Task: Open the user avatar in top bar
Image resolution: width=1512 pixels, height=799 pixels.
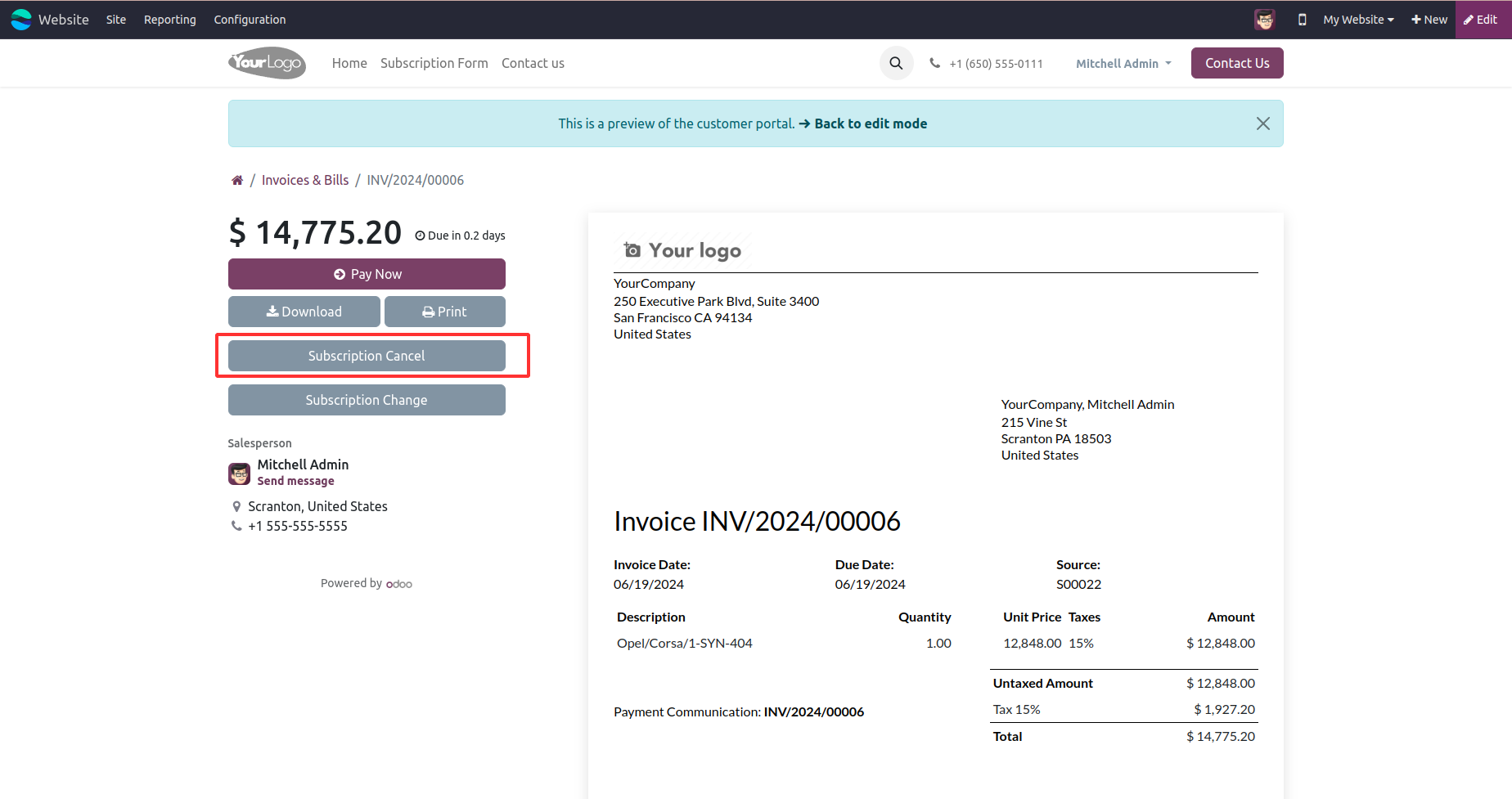Action: click(x=1264, y=20)
